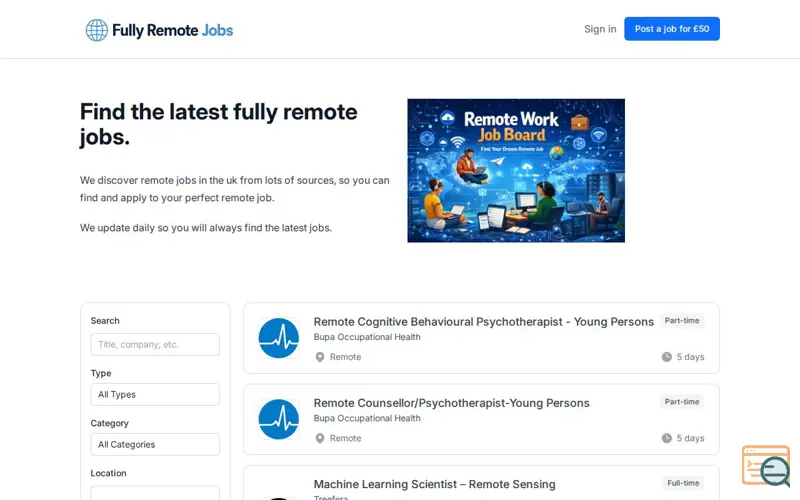Click the globe logo icon
Viewport: 800px width, 500px height.
96,30
